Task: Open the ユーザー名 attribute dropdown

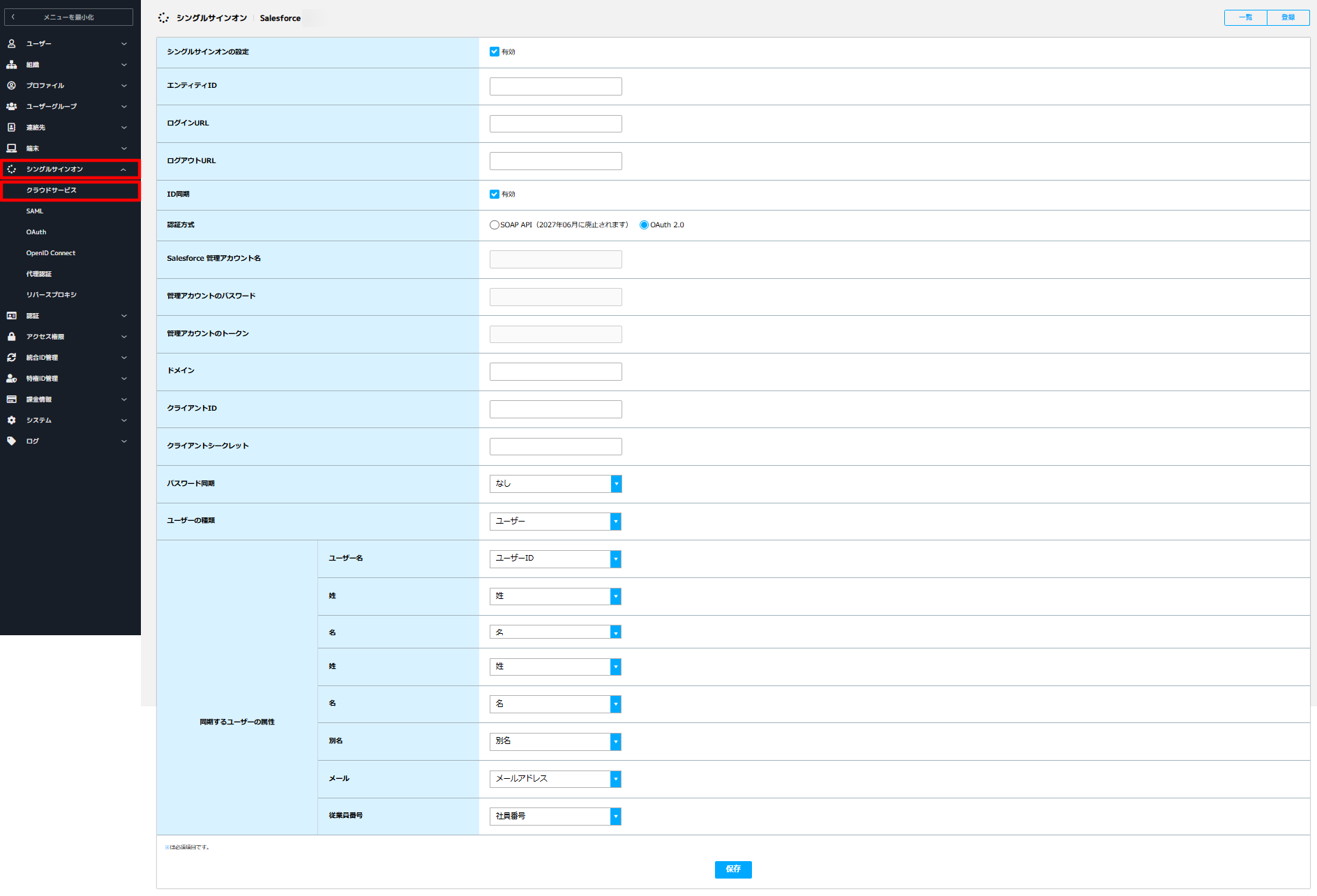Action: [556, 559]
